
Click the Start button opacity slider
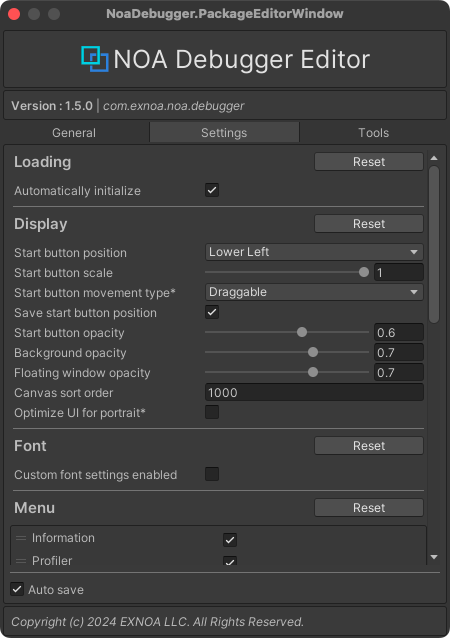tap(287, 332)
